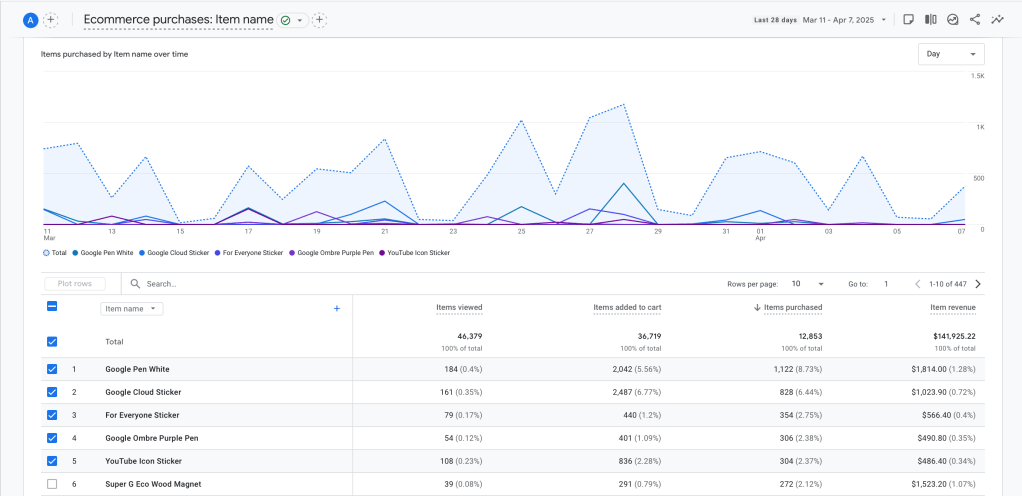The height and width of the screenshot is (496, 1022).
Task: Open the Day granularity dropdown
Action: coord(950,54)
